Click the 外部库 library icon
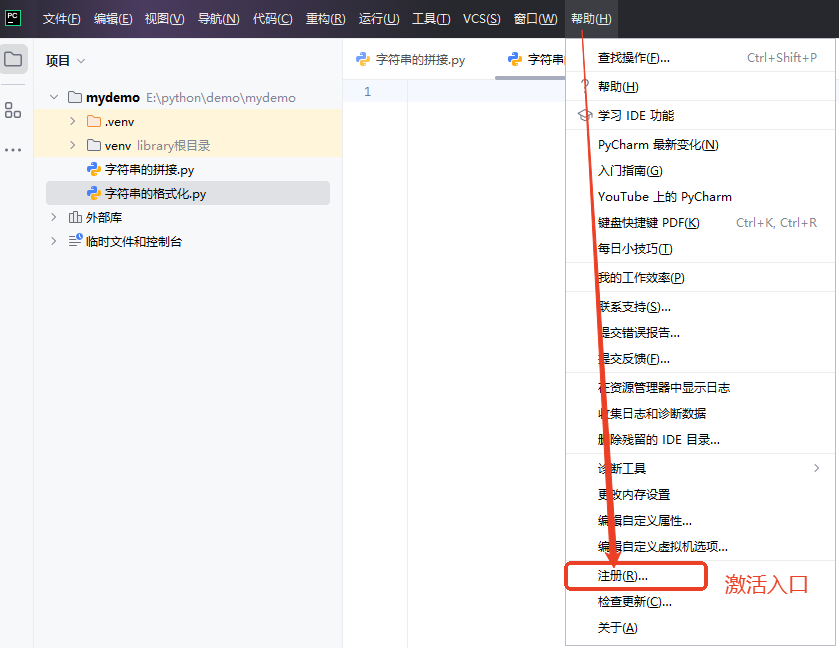839x648 pixels. (x=75, y=218)
